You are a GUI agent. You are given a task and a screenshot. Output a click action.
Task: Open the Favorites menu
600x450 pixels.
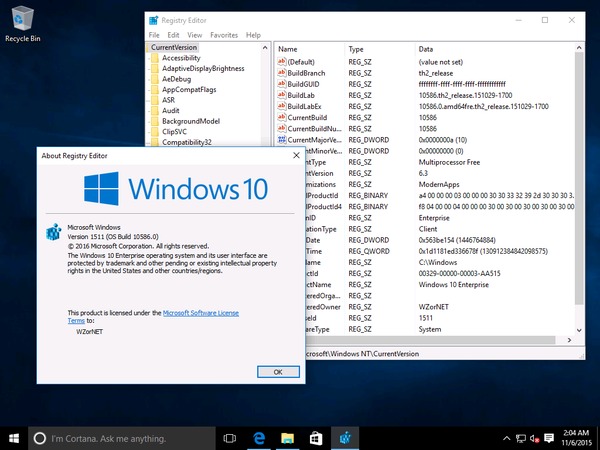tap(223, 35)
